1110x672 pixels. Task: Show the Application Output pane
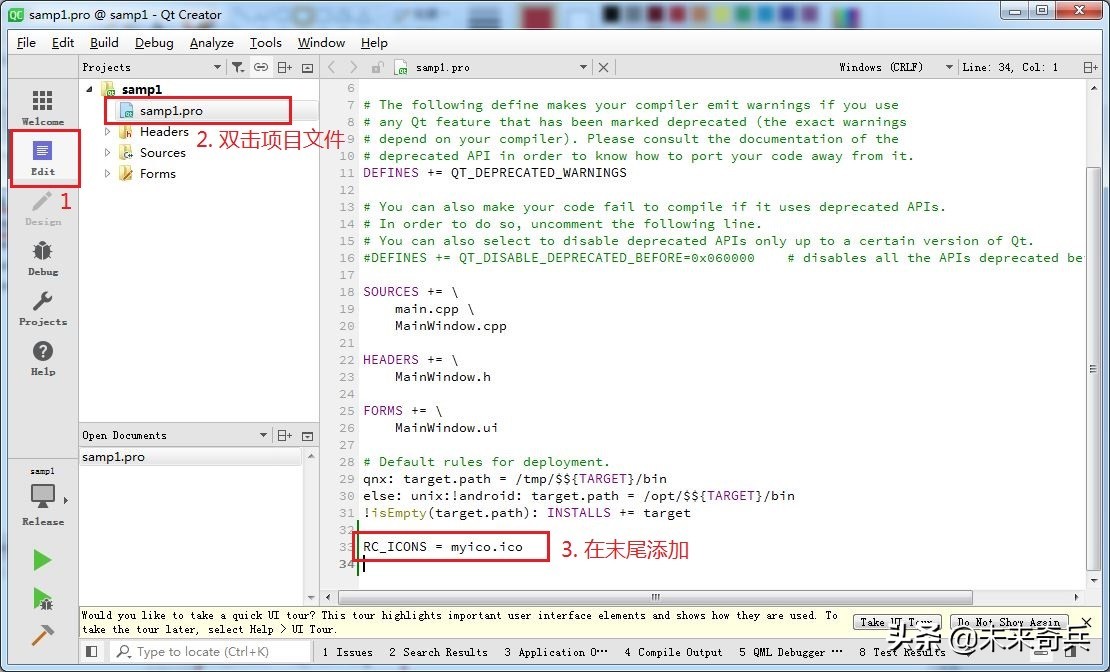click(x=556, y=652)
